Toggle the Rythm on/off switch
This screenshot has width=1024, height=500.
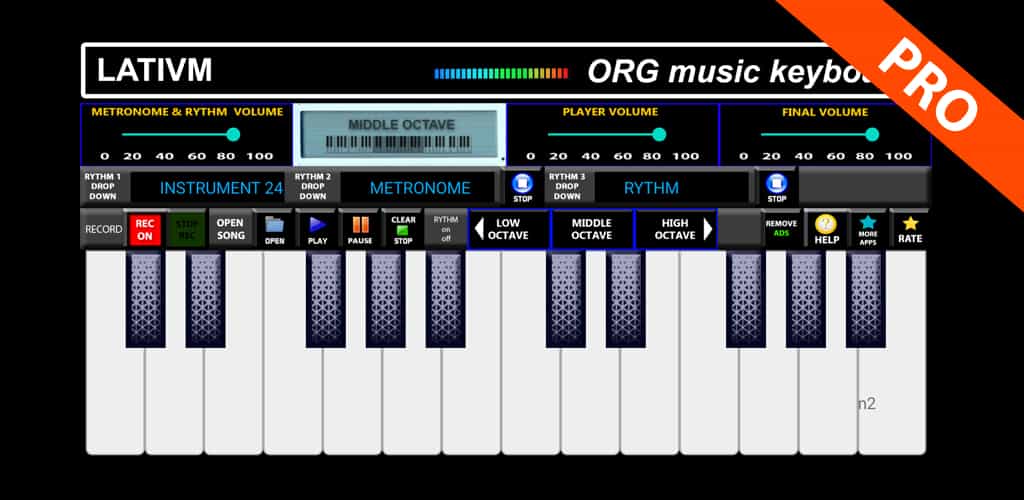coord(445,229)
